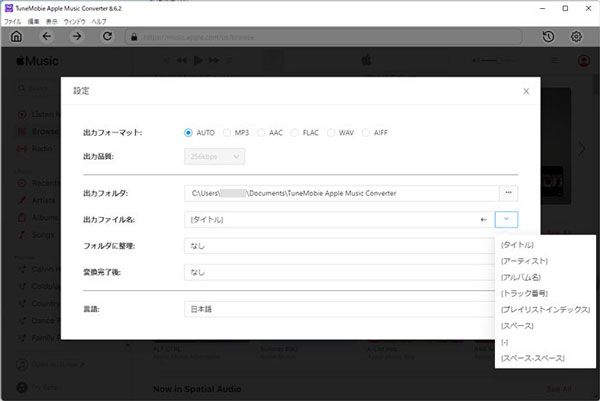Click the Apple Music logo in sidebar
The image size is (600, 401).
point(37,61)
